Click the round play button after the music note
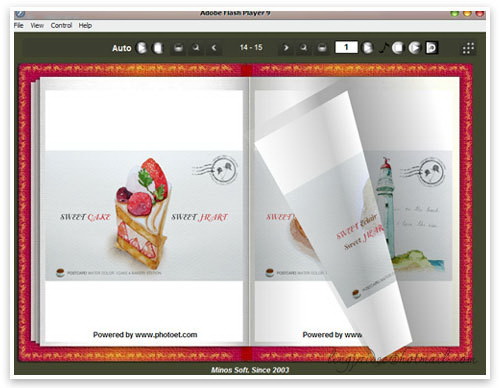Viewport: 500px width, 388px height. 415,48
